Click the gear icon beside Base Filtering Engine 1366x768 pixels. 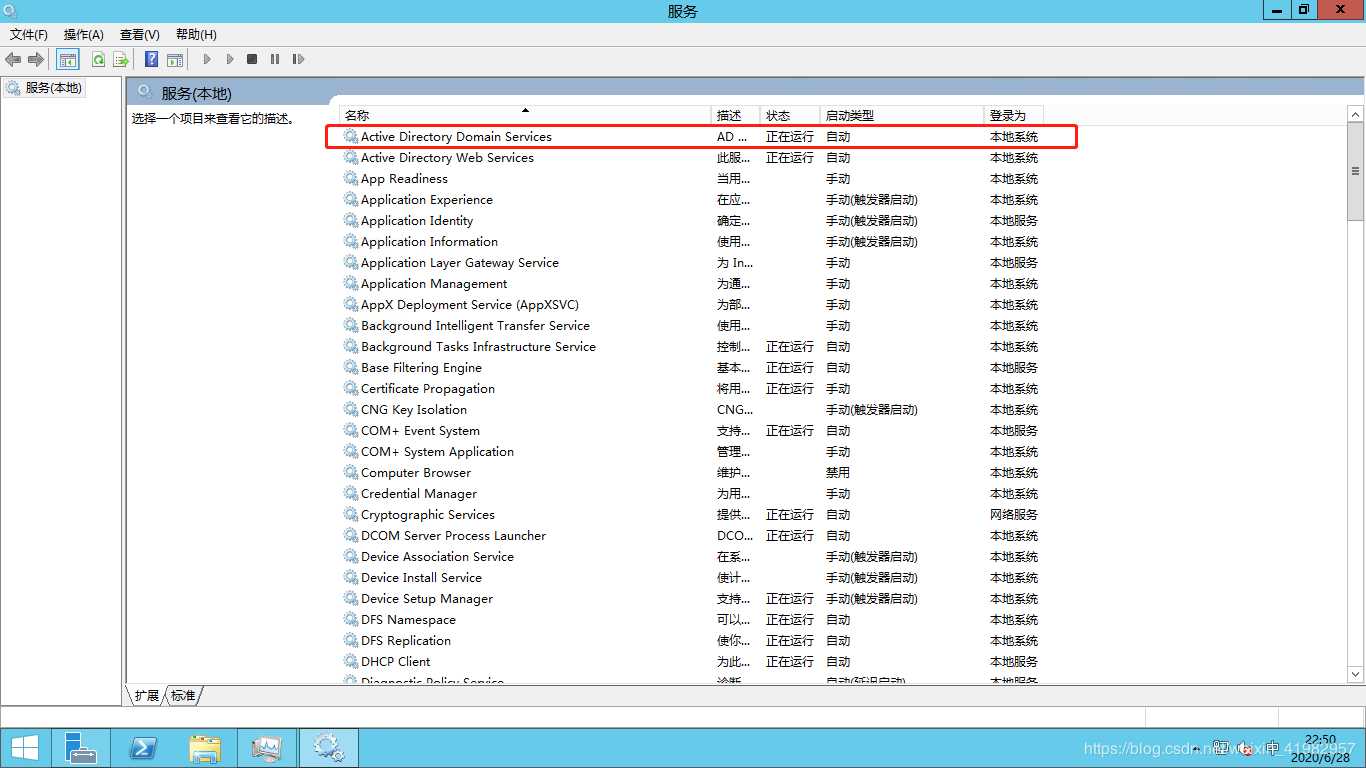point(351,368)
